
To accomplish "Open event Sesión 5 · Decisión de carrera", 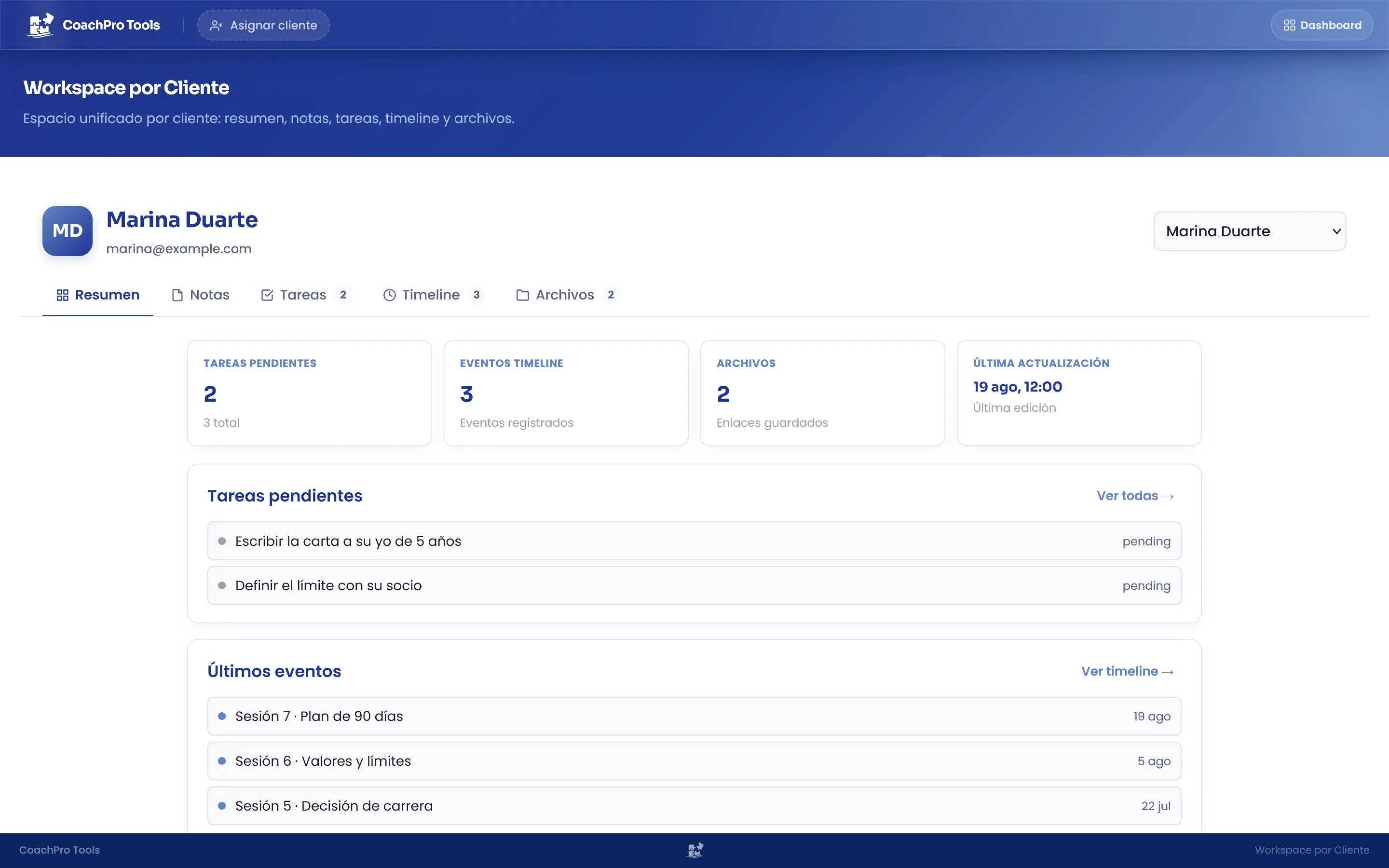I will coord(694,806).
